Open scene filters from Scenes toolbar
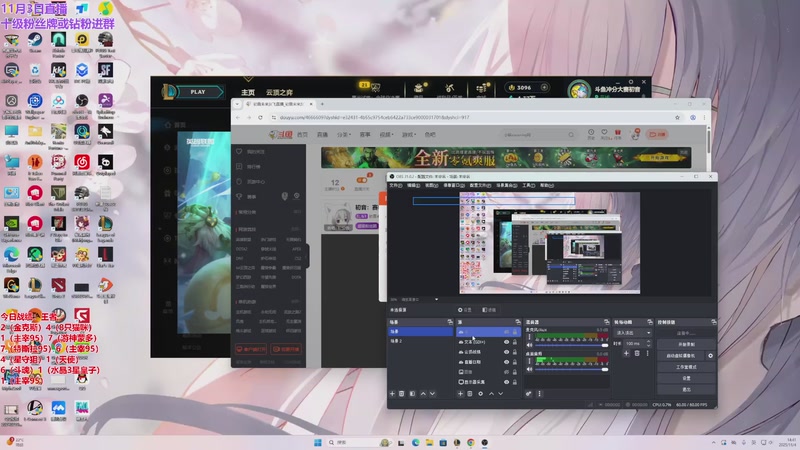 click(x=412, y=394)
